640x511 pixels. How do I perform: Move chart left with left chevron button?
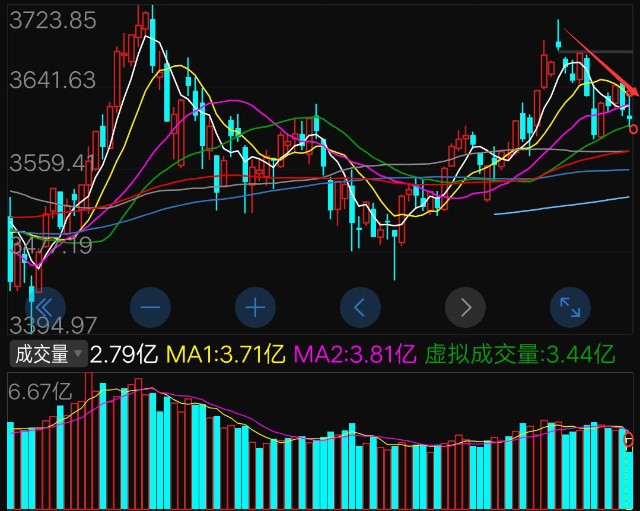[360, 307]
